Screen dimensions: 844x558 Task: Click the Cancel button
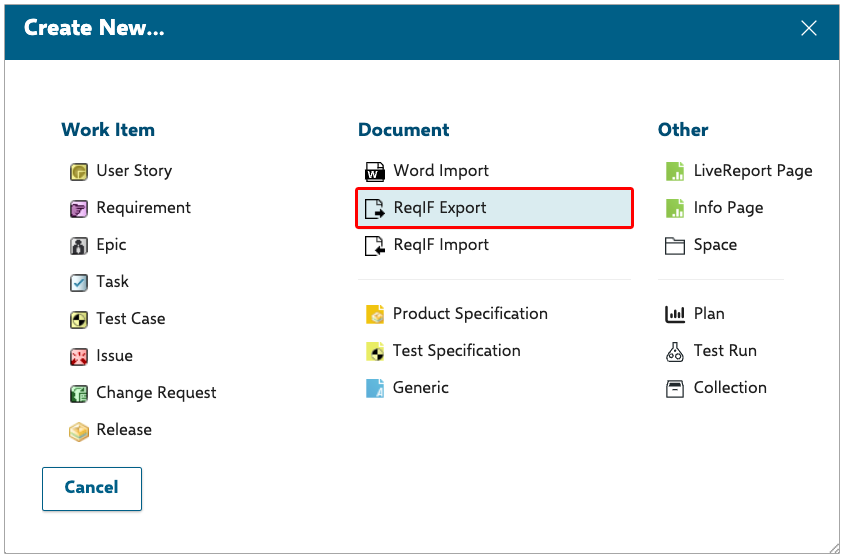[92, 489]
